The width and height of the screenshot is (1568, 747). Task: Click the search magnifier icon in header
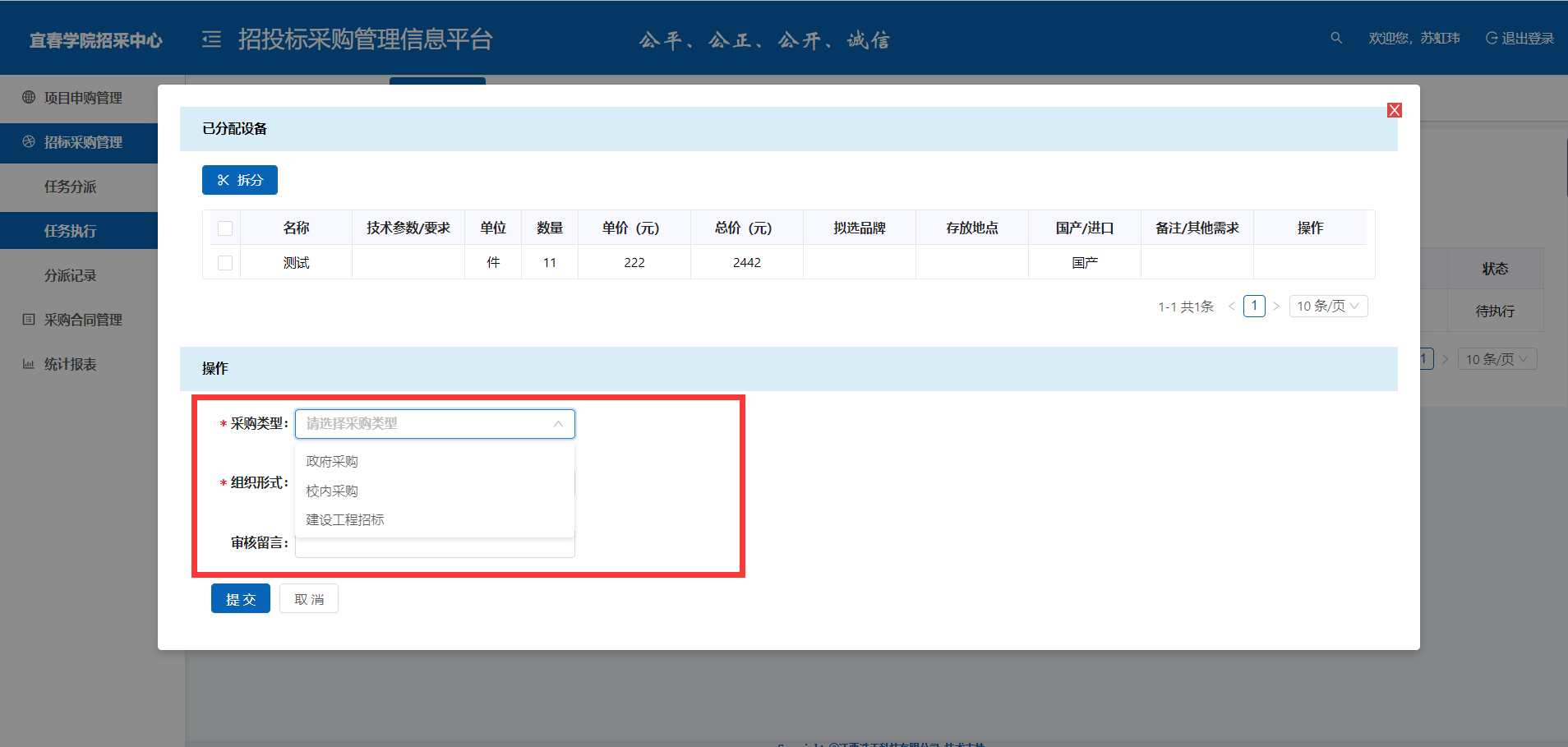tap(1336, 38)
